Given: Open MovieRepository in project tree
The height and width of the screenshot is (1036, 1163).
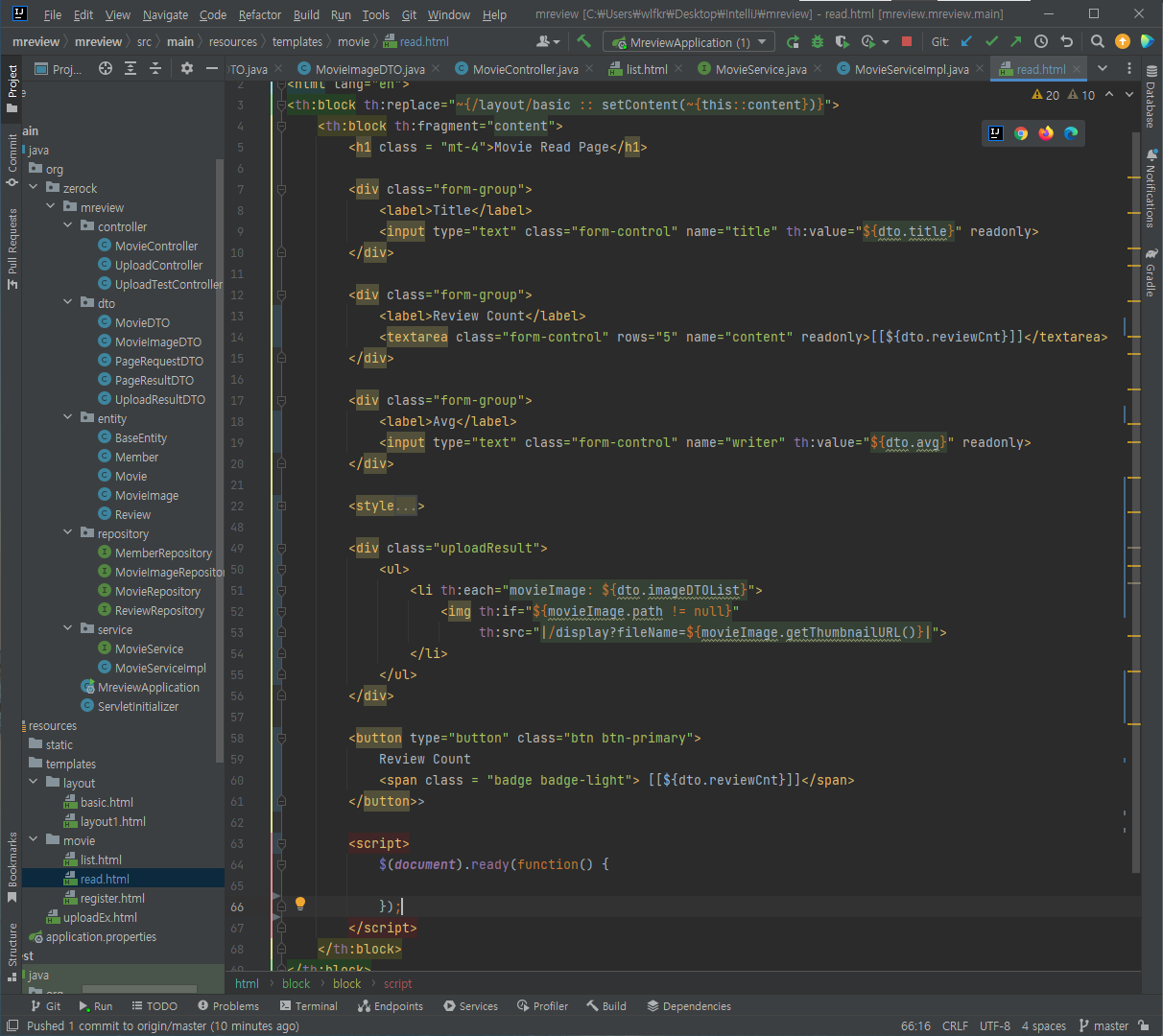Looking at the screenshot, I should (x=157, y=591).
